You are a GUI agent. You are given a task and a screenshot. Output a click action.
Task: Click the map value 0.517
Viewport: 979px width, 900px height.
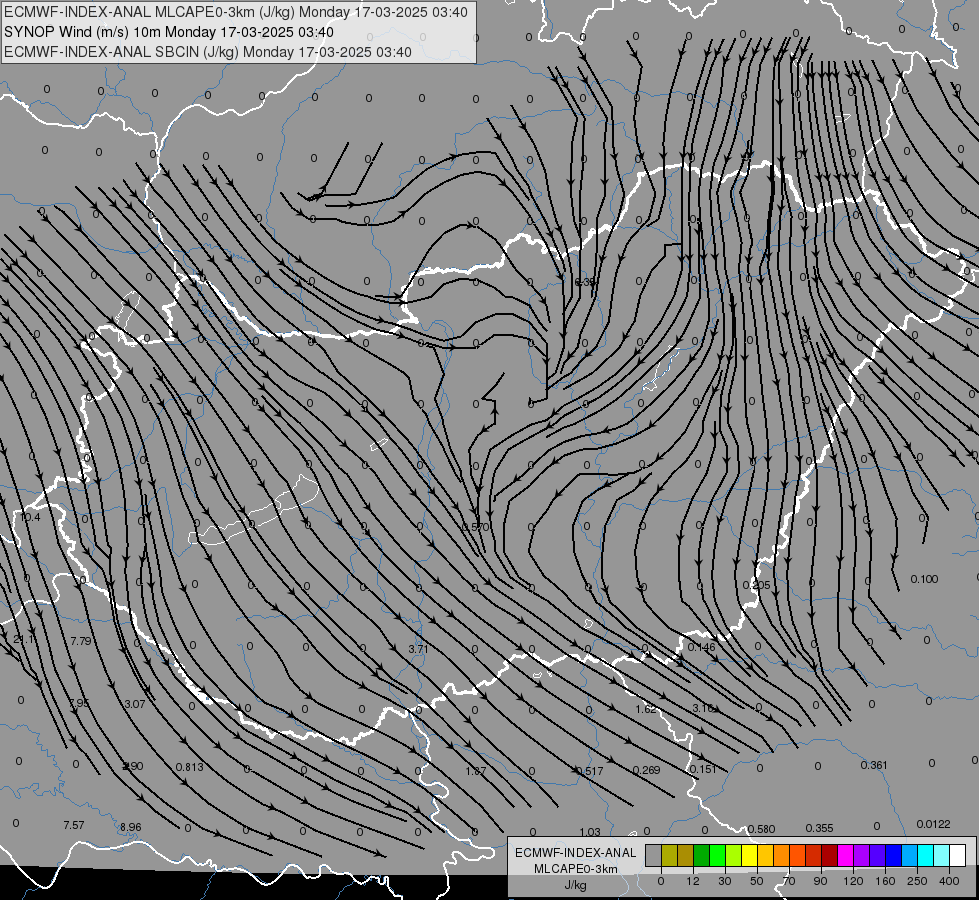click(590, 771)
